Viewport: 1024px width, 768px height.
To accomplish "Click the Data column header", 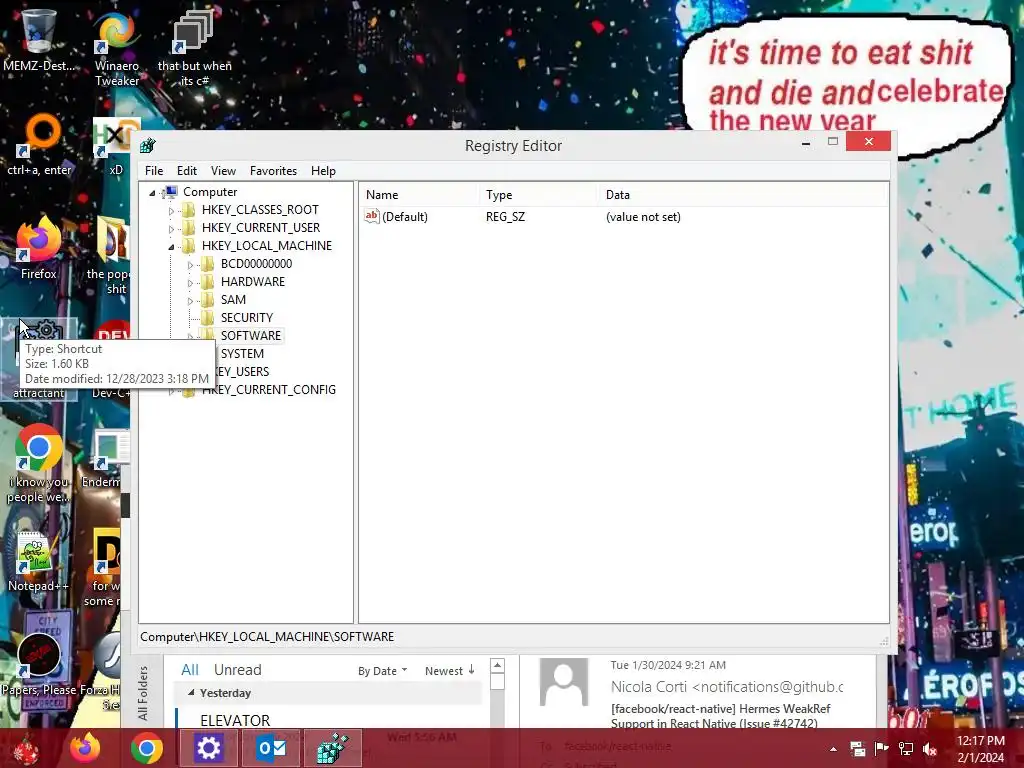I will (x=743, y=195).
